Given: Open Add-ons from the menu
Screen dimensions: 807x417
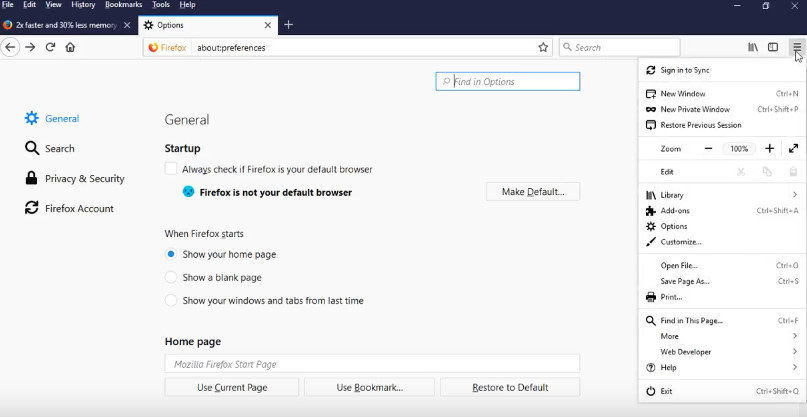Looking at the screenshot, I should pyautogui.click(x=722, y=211).
